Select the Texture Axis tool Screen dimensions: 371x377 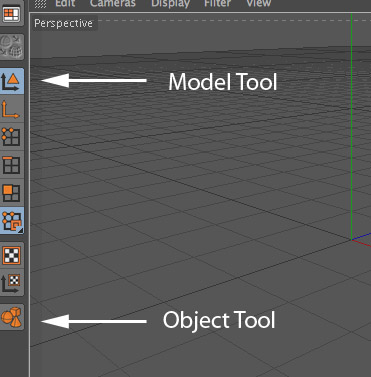click(x=12, y=283)
